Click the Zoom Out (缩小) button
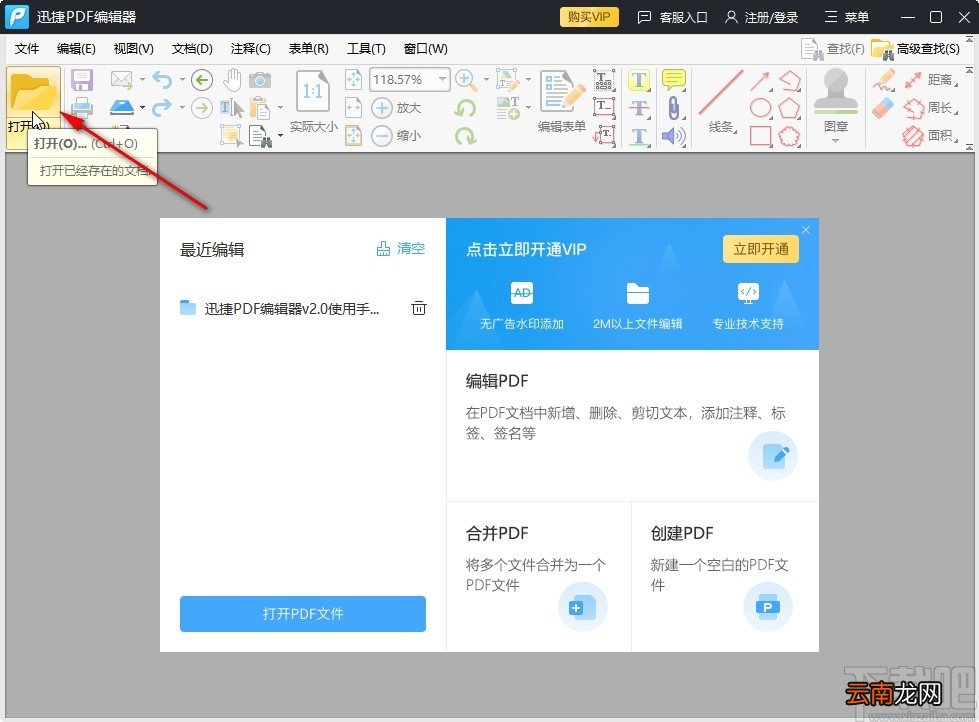The image size is (979, 722). [x=396, y=135]
